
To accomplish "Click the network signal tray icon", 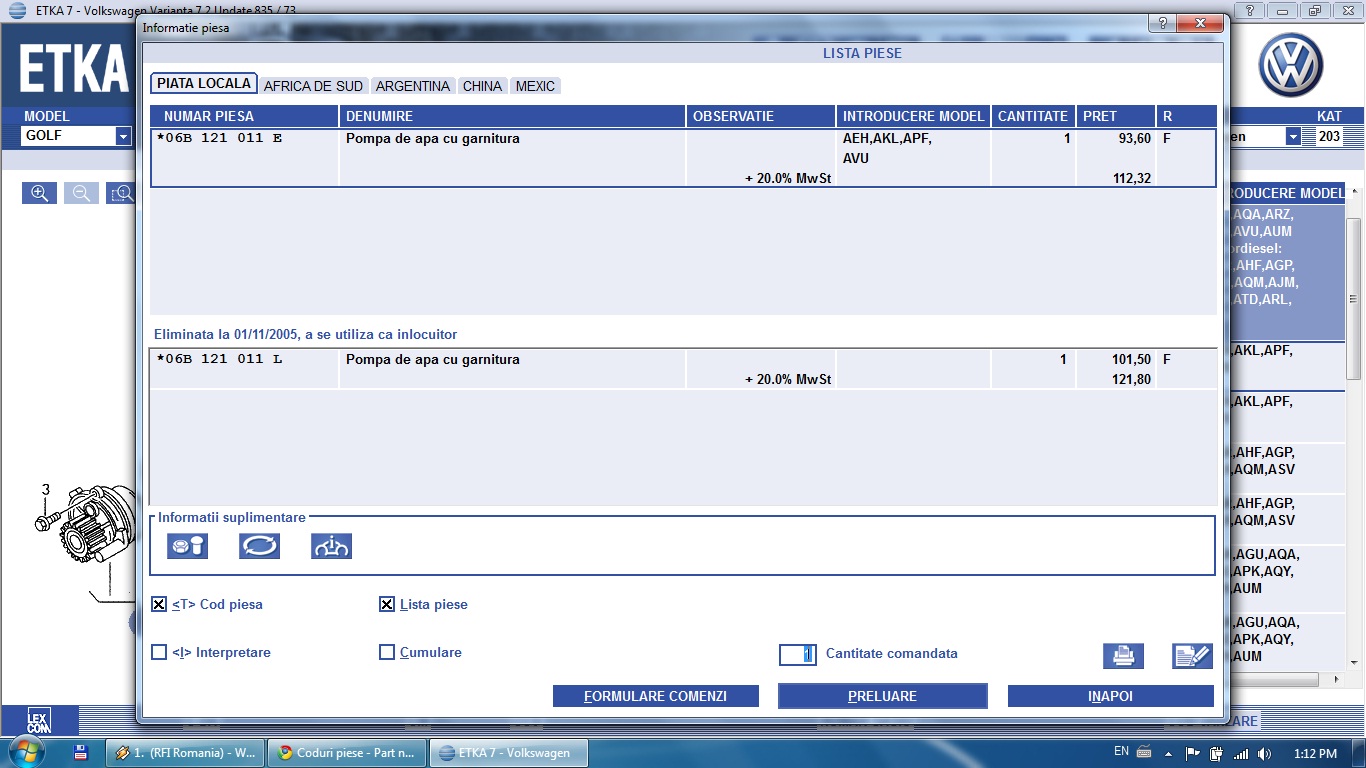I will tap(1240, 753).
